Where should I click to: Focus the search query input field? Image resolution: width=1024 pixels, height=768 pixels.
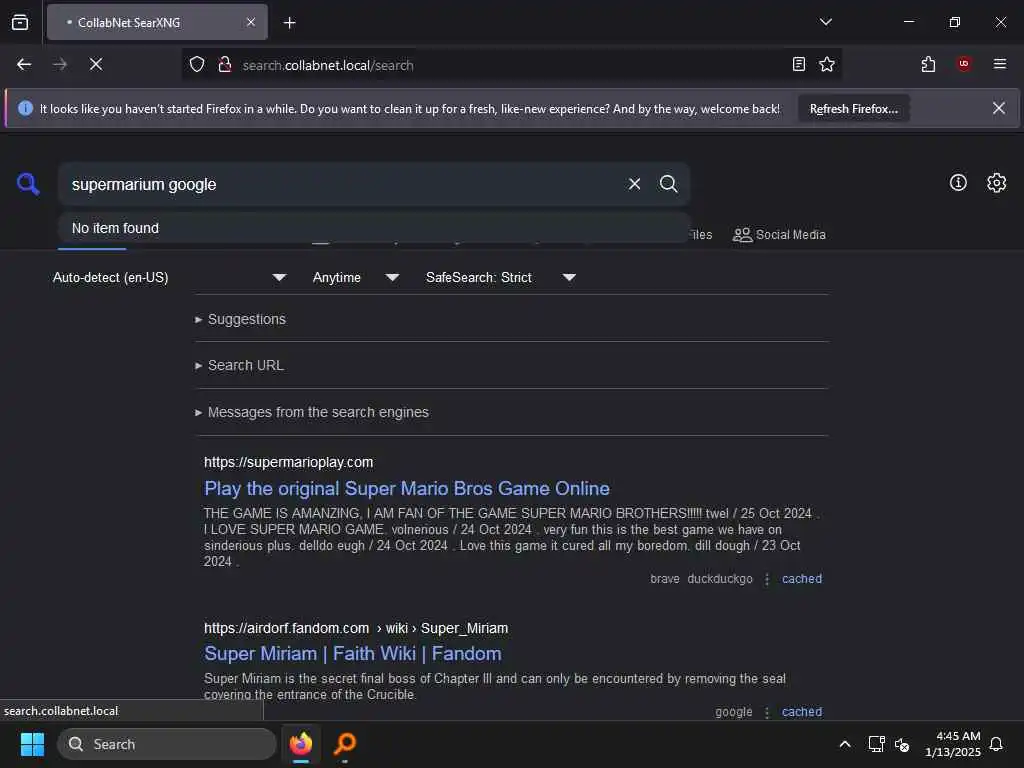(x=343, y=184)
